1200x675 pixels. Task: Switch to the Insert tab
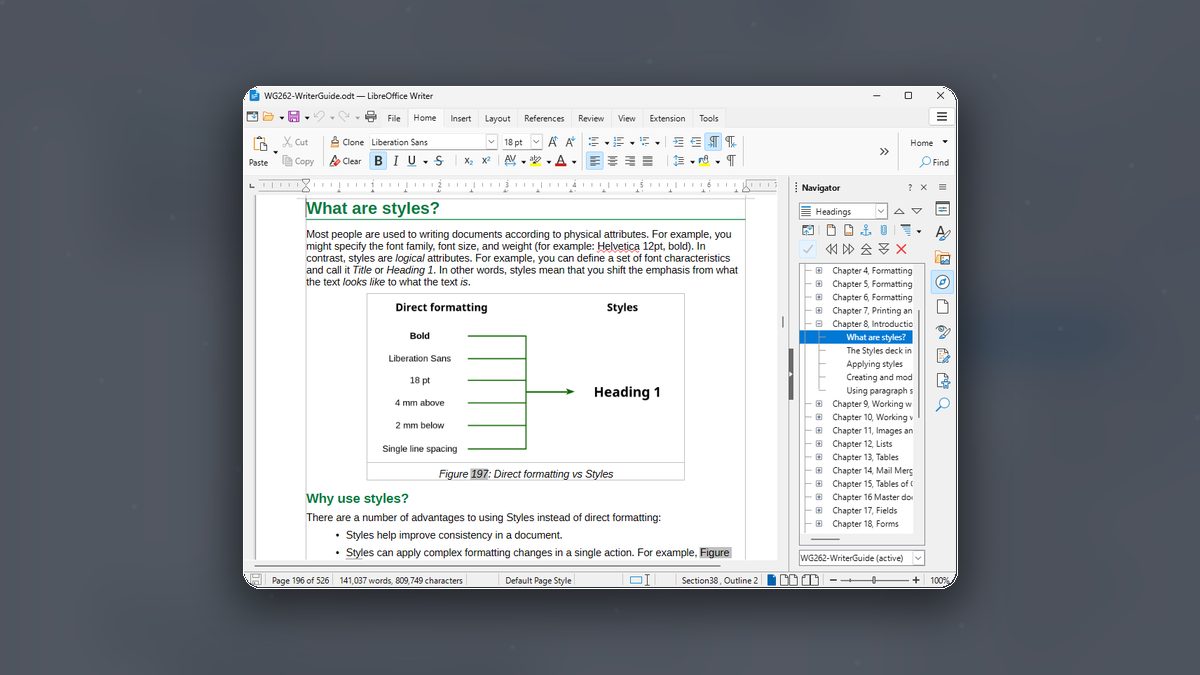(x=461, y=118)
